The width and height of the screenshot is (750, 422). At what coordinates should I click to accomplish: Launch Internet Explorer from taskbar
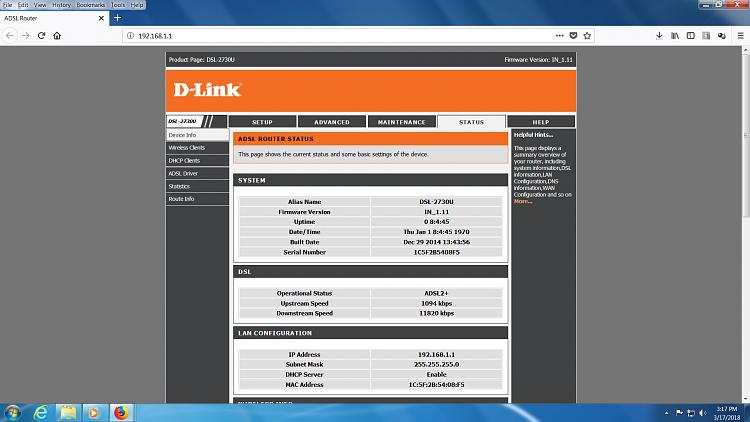[x=41, y=412]
